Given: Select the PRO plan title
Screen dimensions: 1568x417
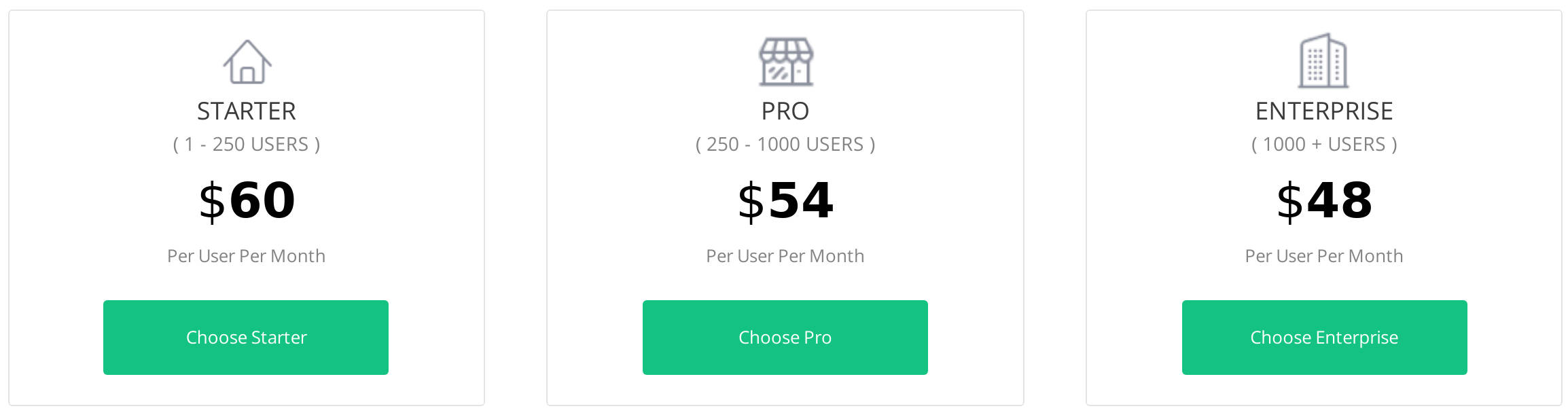Looking at the screenshot, I should click(x=785, y=111).
